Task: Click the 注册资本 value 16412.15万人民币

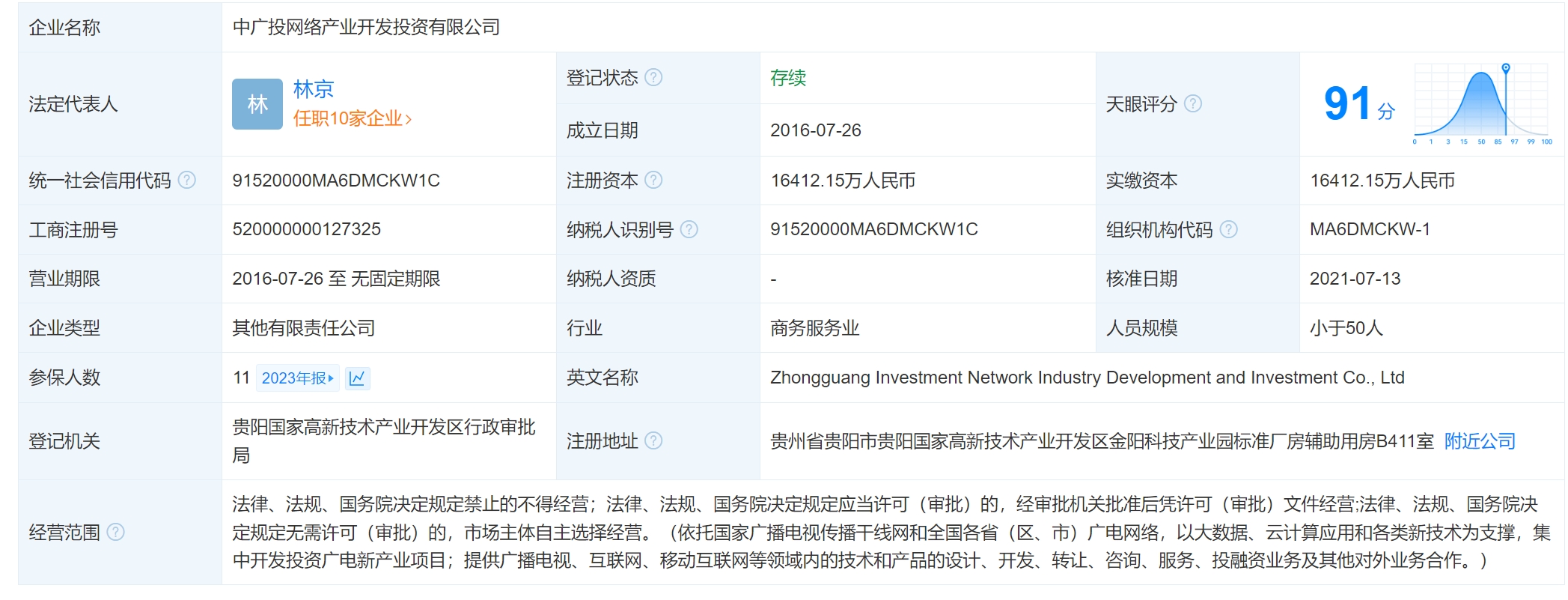Action: coord(843,181)
